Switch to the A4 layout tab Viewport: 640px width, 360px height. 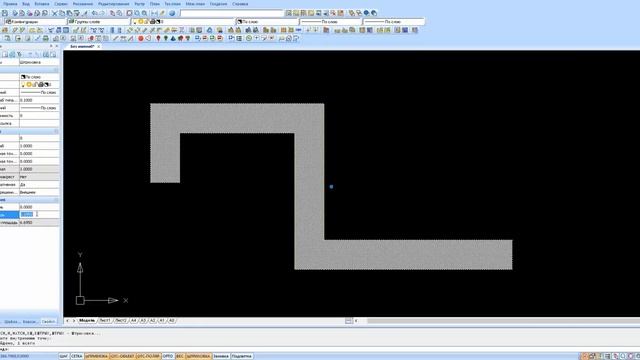133,321
